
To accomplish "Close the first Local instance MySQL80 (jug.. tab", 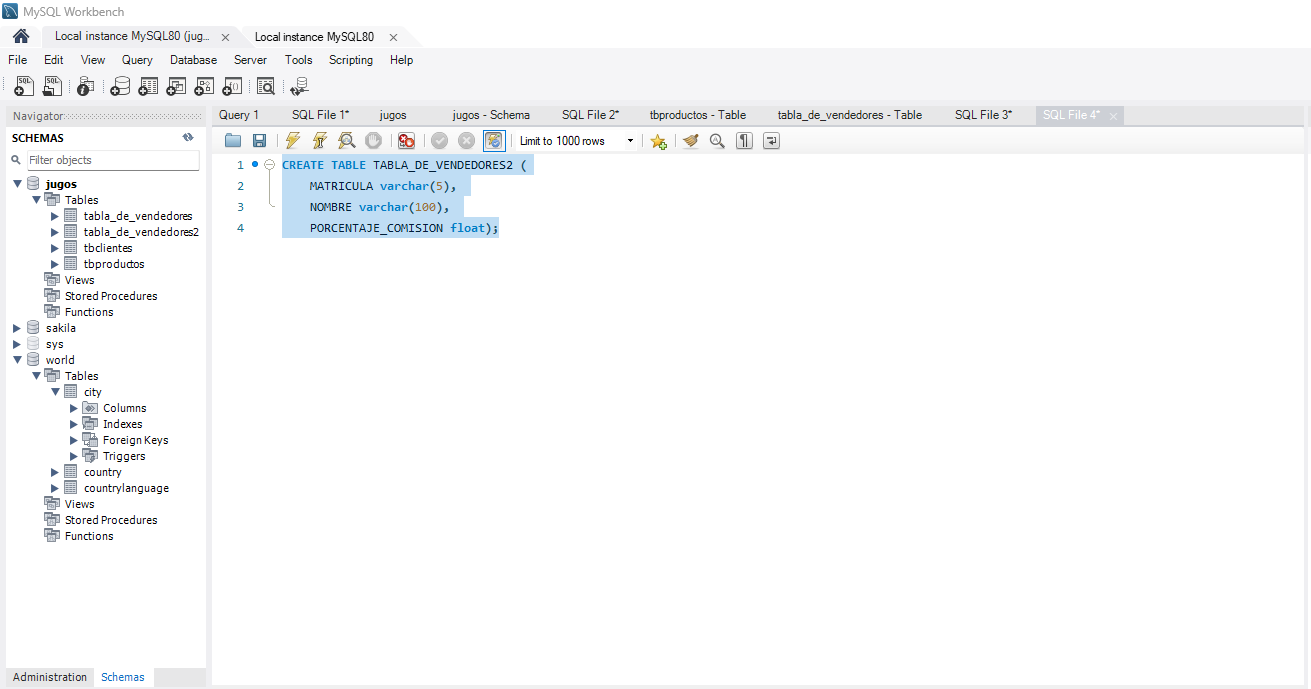I will (225, 38).
